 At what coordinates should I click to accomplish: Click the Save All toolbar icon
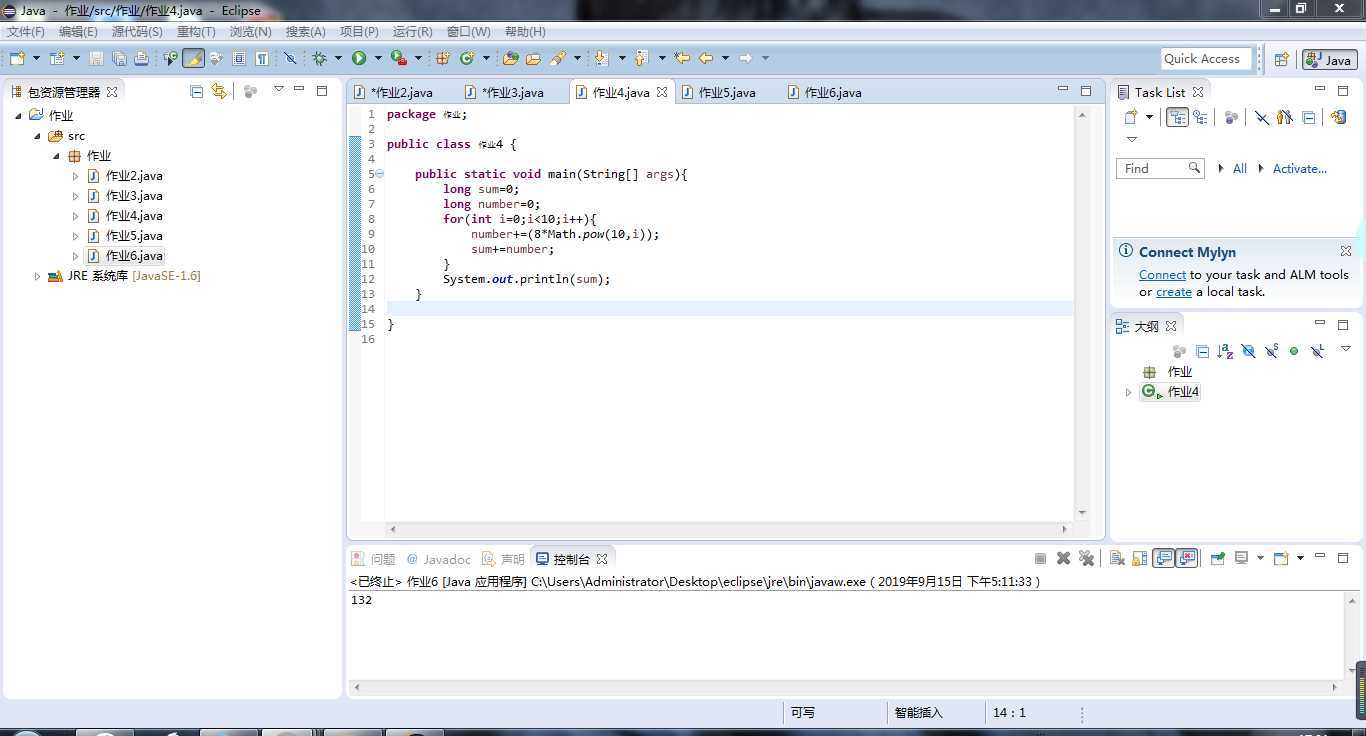tap(119, 59)
